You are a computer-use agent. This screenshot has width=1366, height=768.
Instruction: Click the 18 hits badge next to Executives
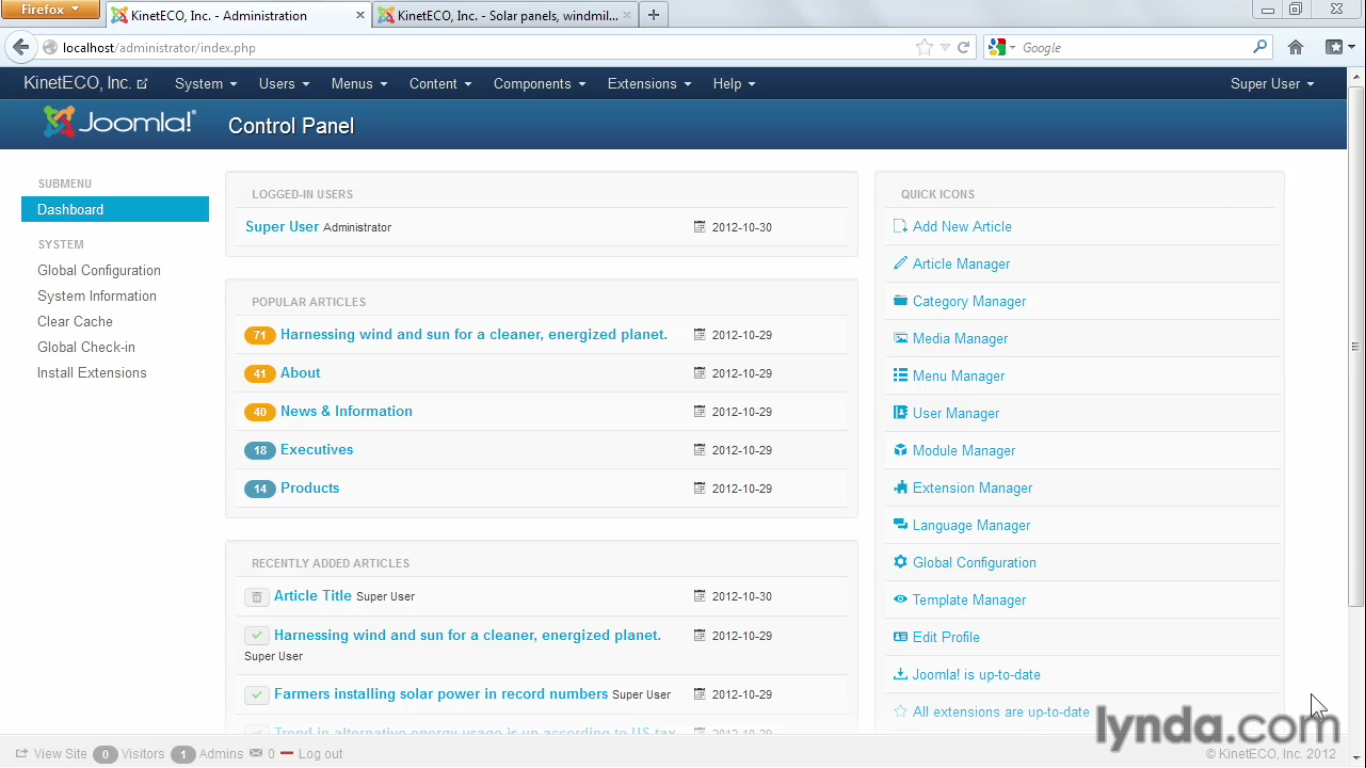click(260, 451)
